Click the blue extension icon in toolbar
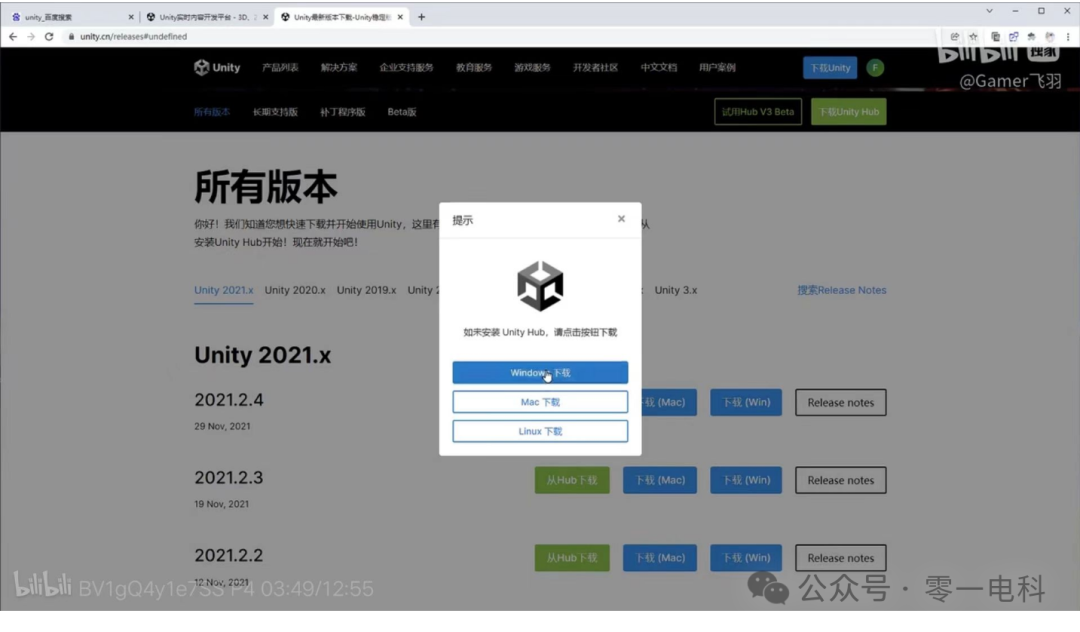Viewport: 1080px width, 632px height. [1013, 36]
